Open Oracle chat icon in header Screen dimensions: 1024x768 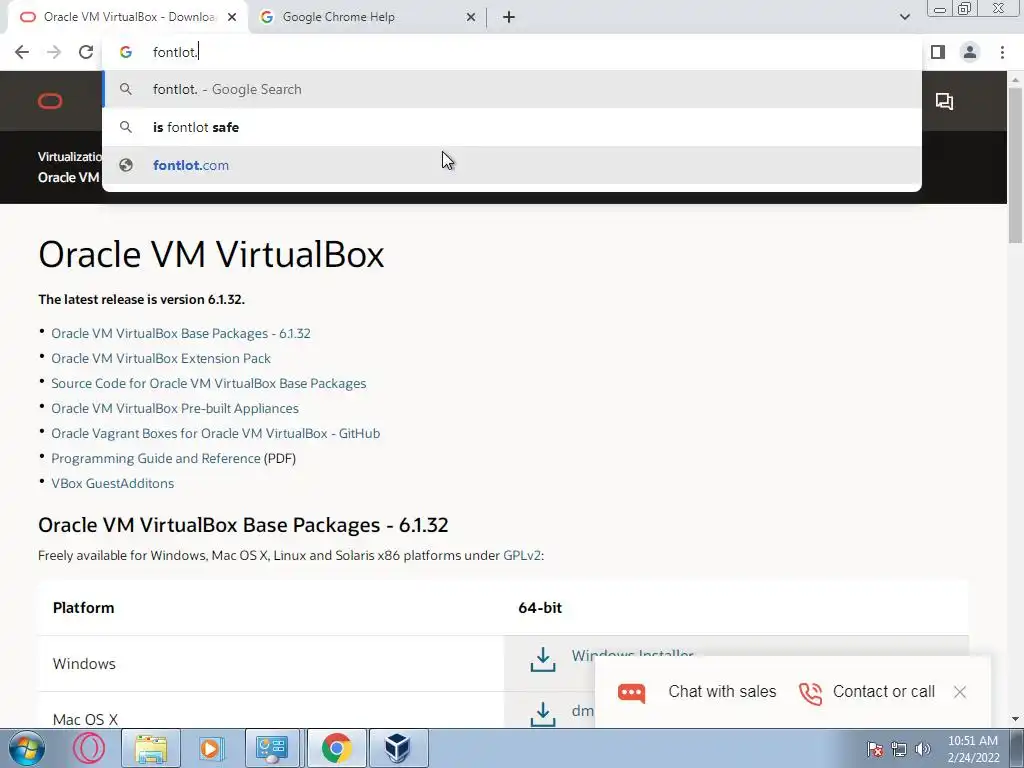click(944, 101)
